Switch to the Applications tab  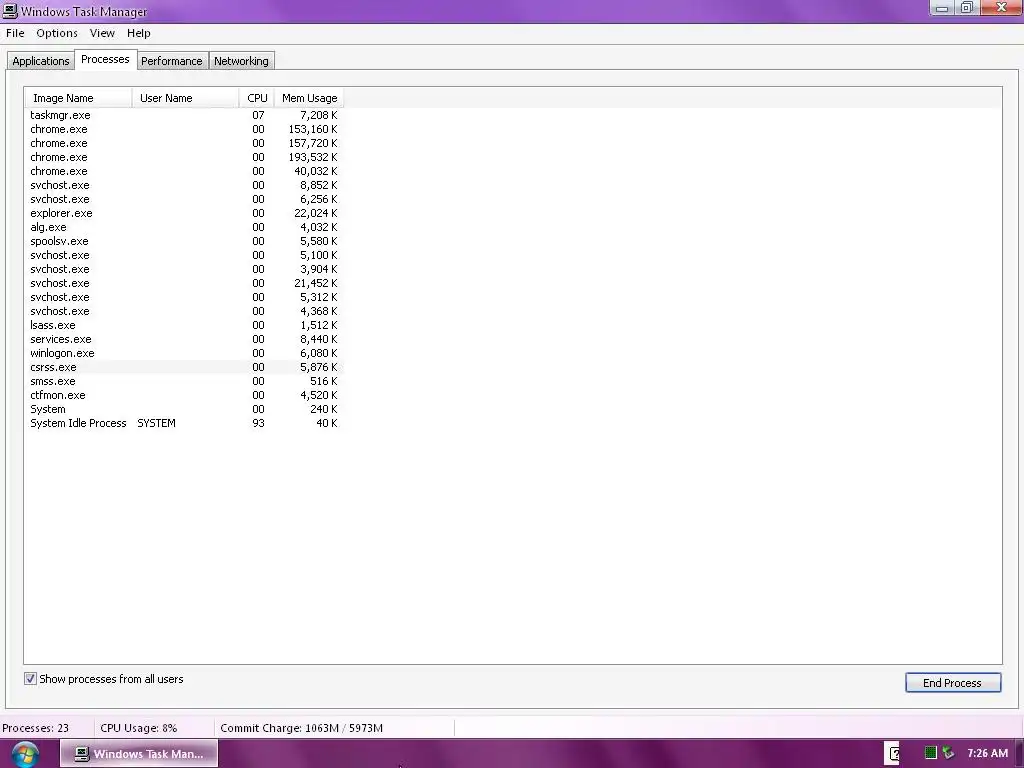(x=40, y=61)
